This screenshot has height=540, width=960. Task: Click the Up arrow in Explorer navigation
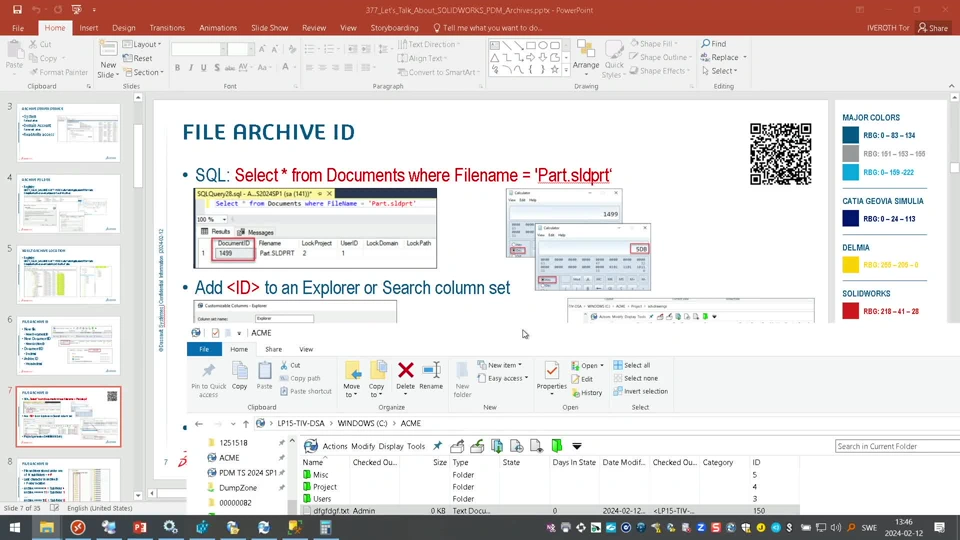[246, 424]
